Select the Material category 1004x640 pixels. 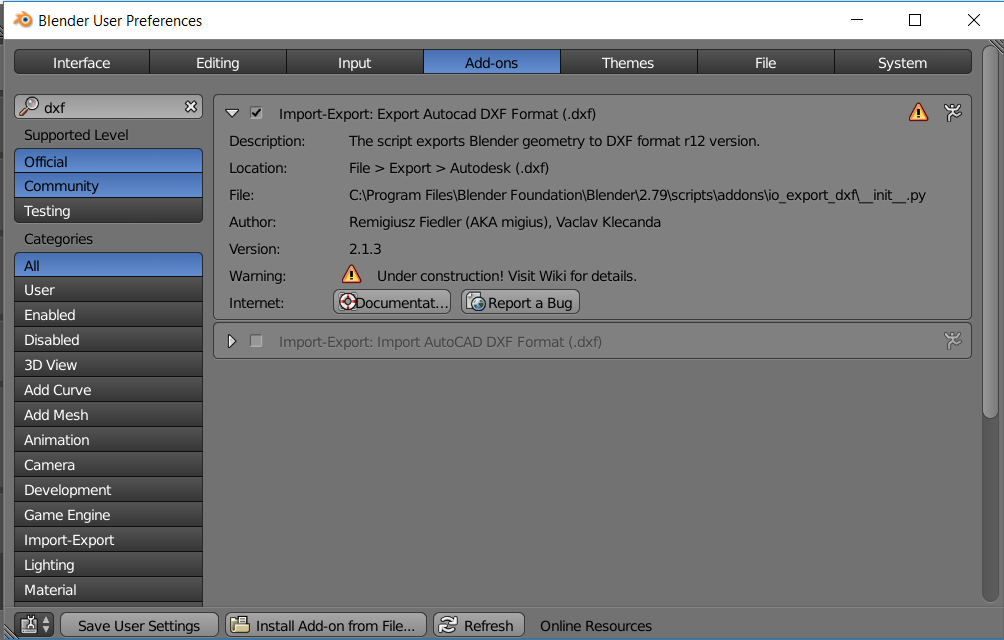[108, 589]
